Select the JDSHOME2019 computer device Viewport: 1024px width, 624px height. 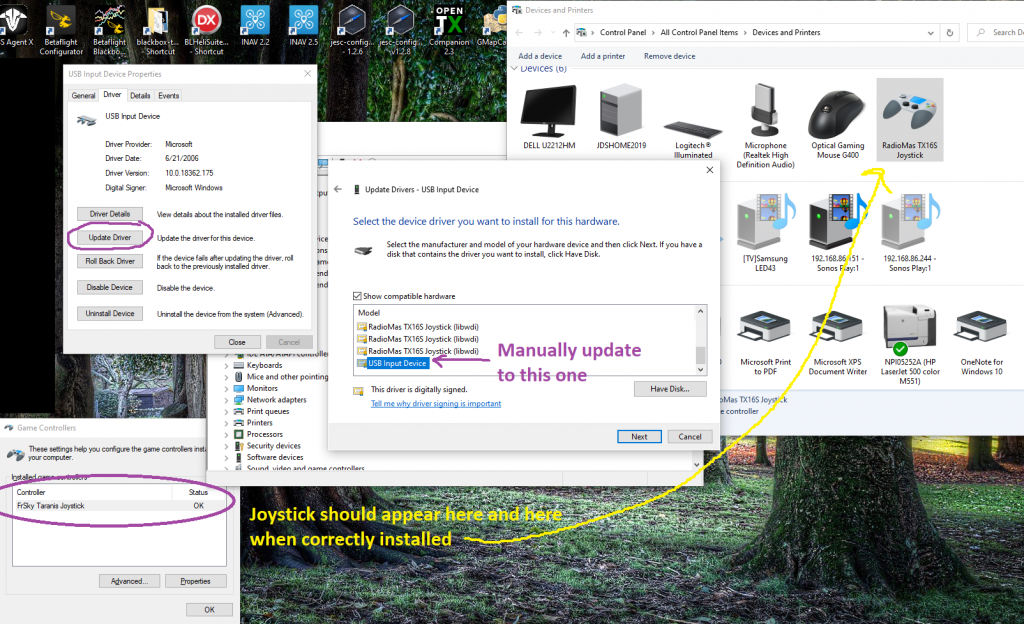[x=621, y=117]
